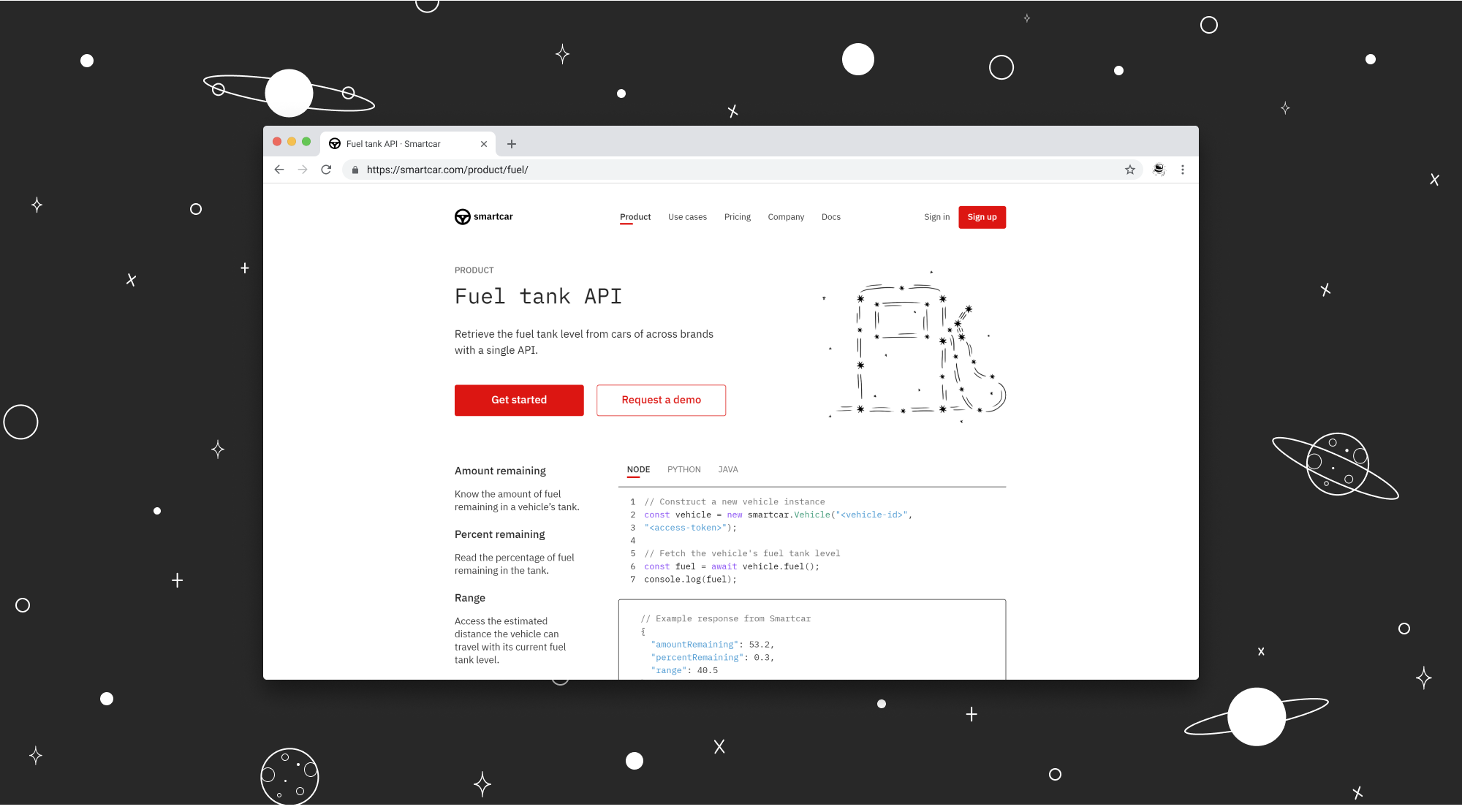Click the Smartcar steering wheel logo
Viewport: 1462px width, 812px height.
click(x=461, y=216)
